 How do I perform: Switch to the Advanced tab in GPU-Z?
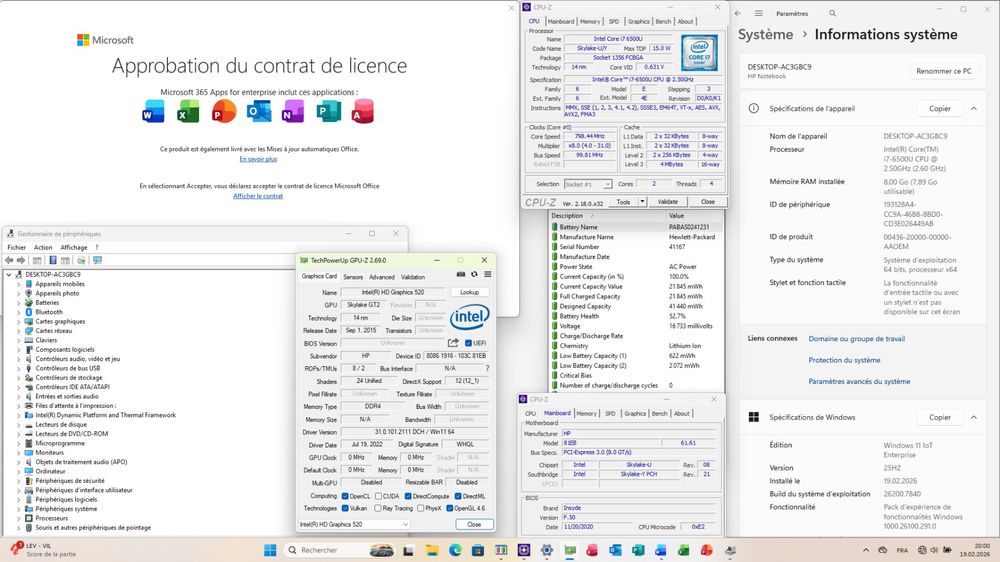coord(381,277)
